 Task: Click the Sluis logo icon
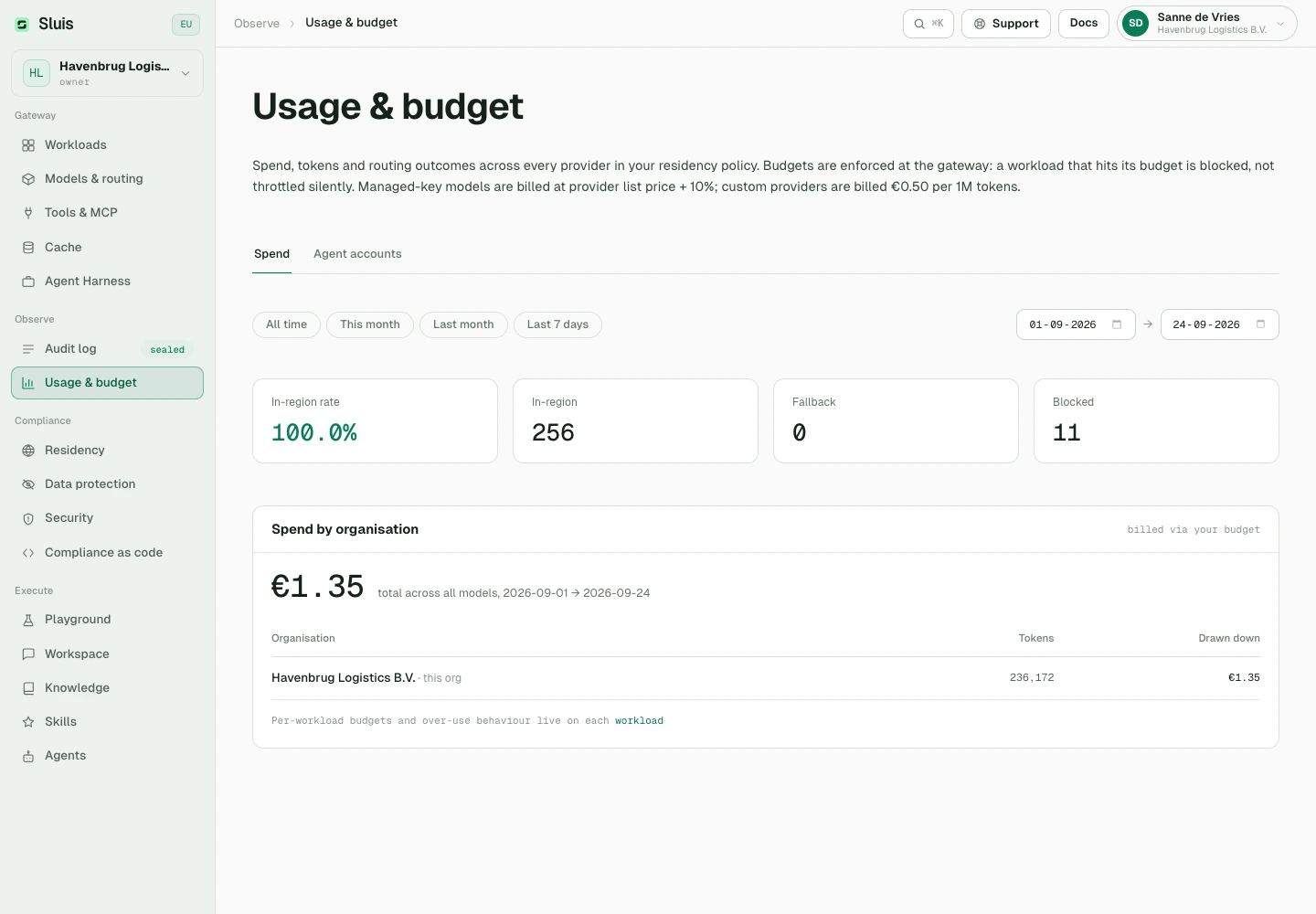tap(22, 25)
